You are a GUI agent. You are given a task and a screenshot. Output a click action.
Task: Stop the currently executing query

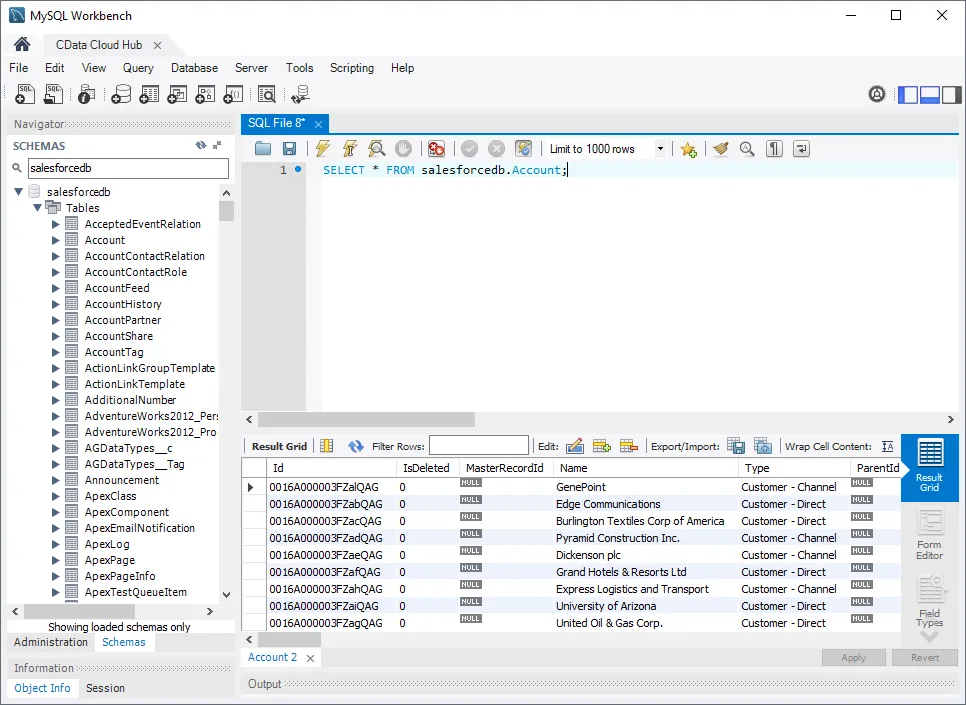402,148
